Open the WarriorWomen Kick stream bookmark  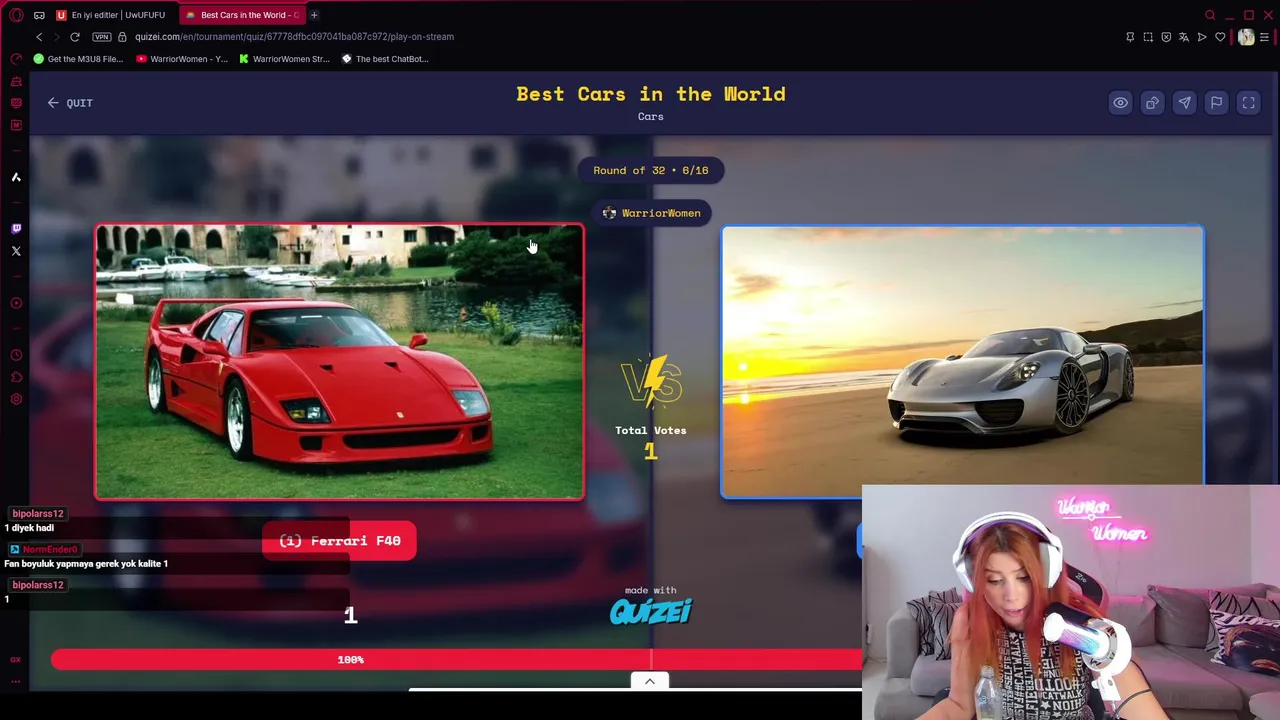coord(284,59)
